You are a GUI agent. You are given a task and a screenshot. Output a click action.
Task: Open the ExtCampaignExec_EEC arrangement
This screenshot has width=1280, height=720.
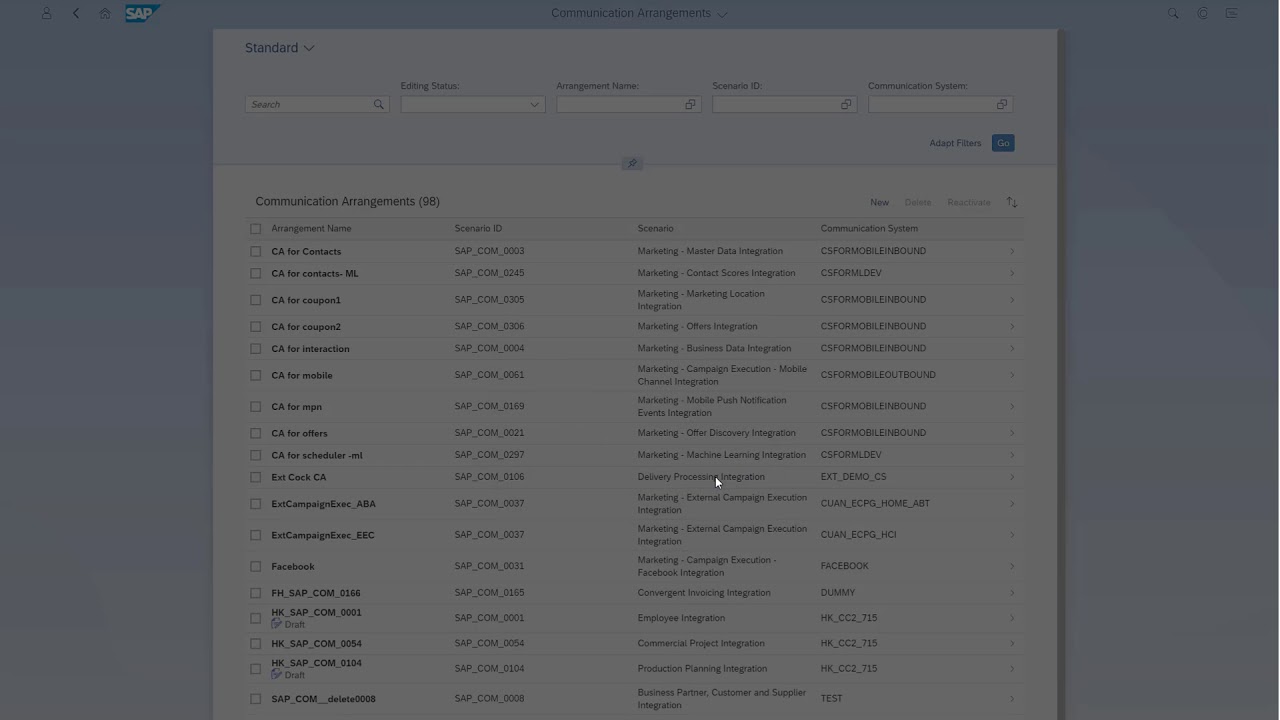(x=323, y=535)
